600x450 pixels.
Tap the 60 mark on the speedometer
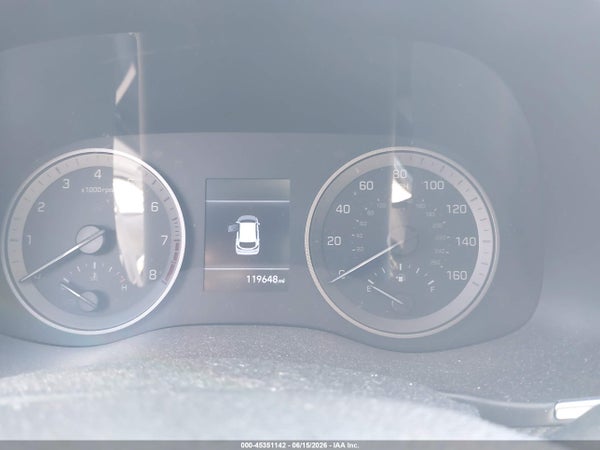pos(366,186)
